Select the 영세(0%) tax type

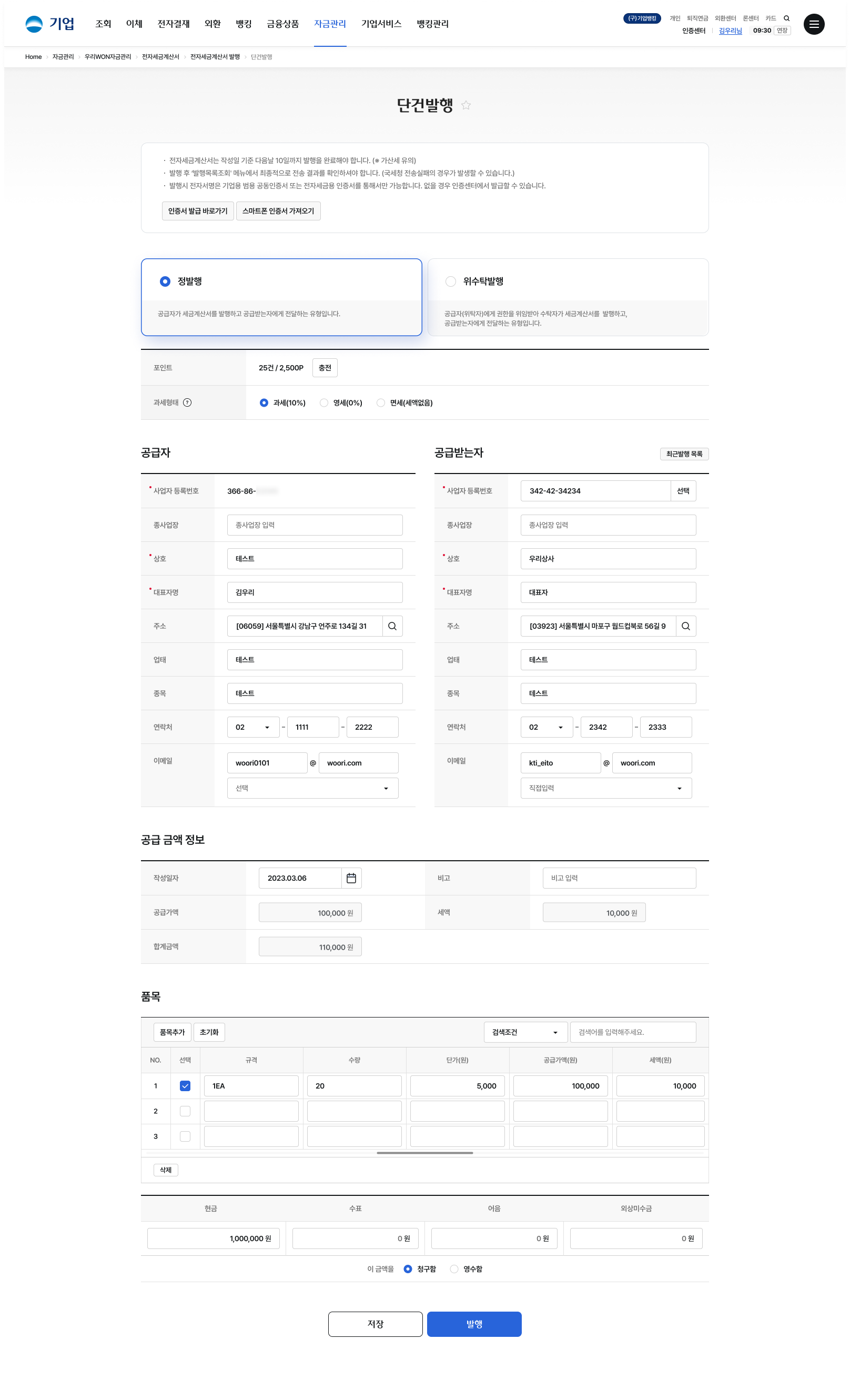324,403
